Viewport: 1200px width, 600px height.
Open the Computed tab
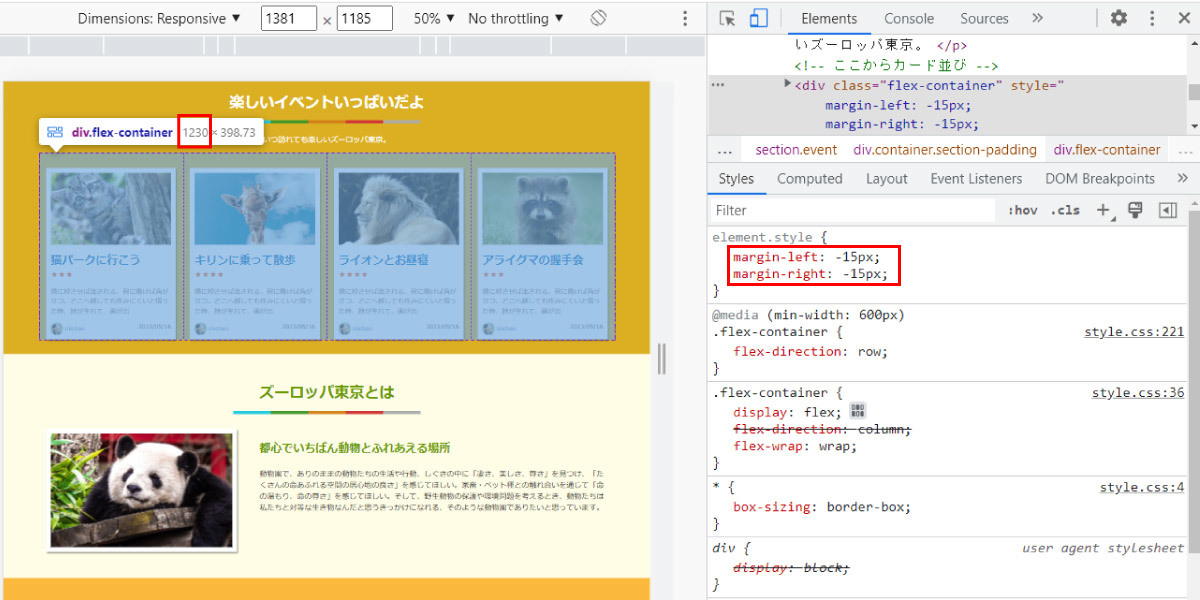(x=810, y=178)
